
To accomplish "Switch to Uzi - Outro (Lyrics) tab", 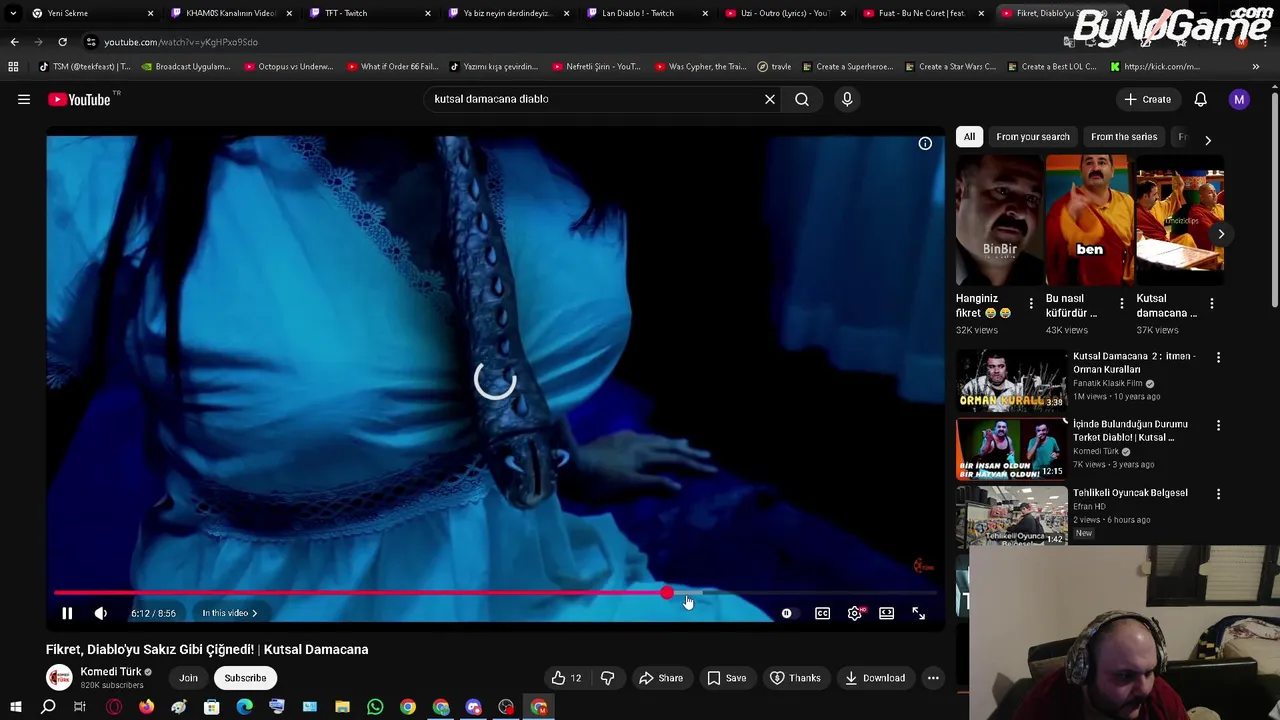I will point(785,13).
